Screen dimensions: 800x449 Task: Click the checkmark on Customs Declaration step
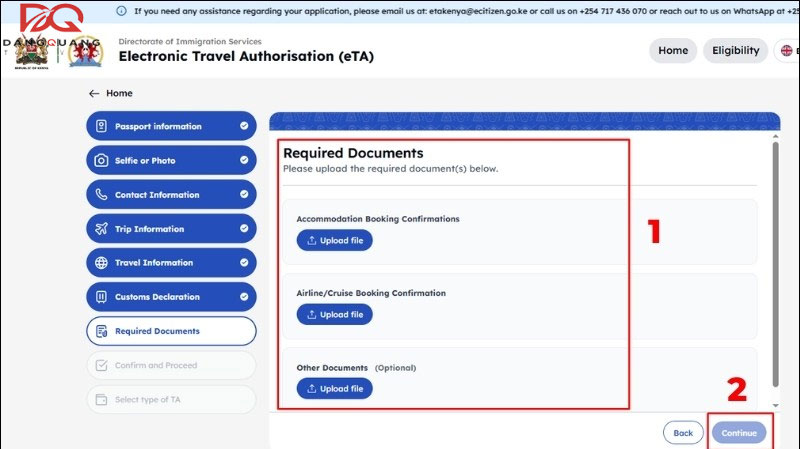pos(244,297)
